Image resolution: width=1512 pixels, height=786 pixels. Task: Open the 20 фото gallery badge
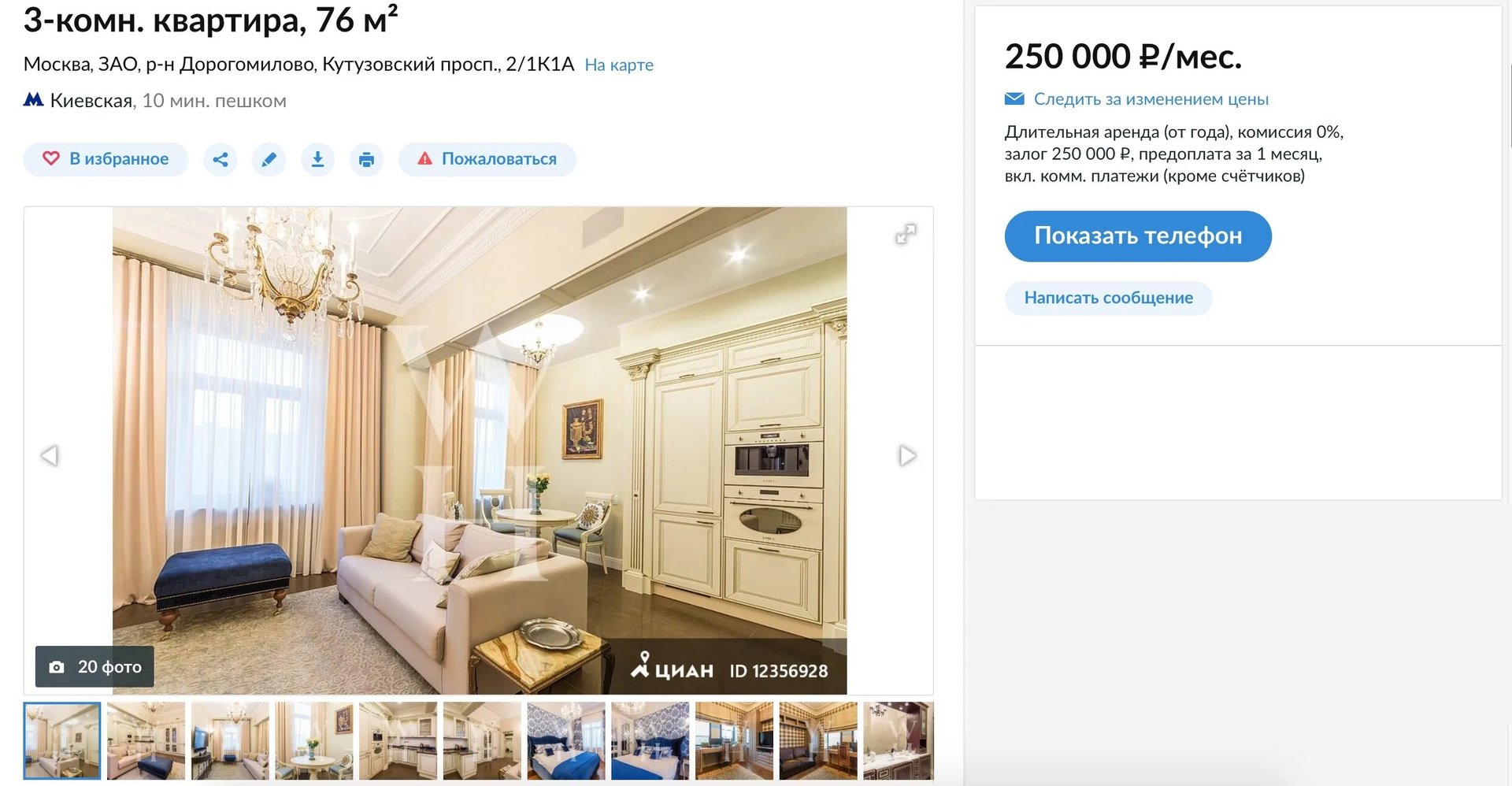(x=94, y=667)
